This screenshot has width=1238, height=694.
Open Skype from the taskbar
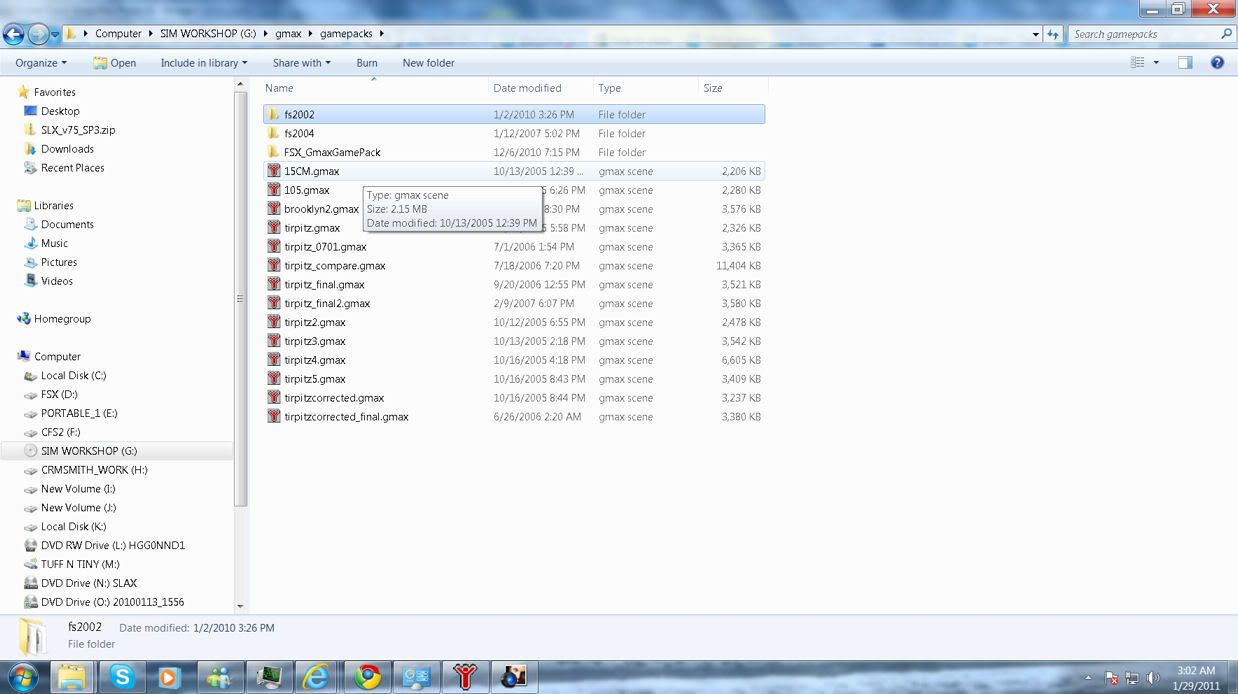(122, 677)
